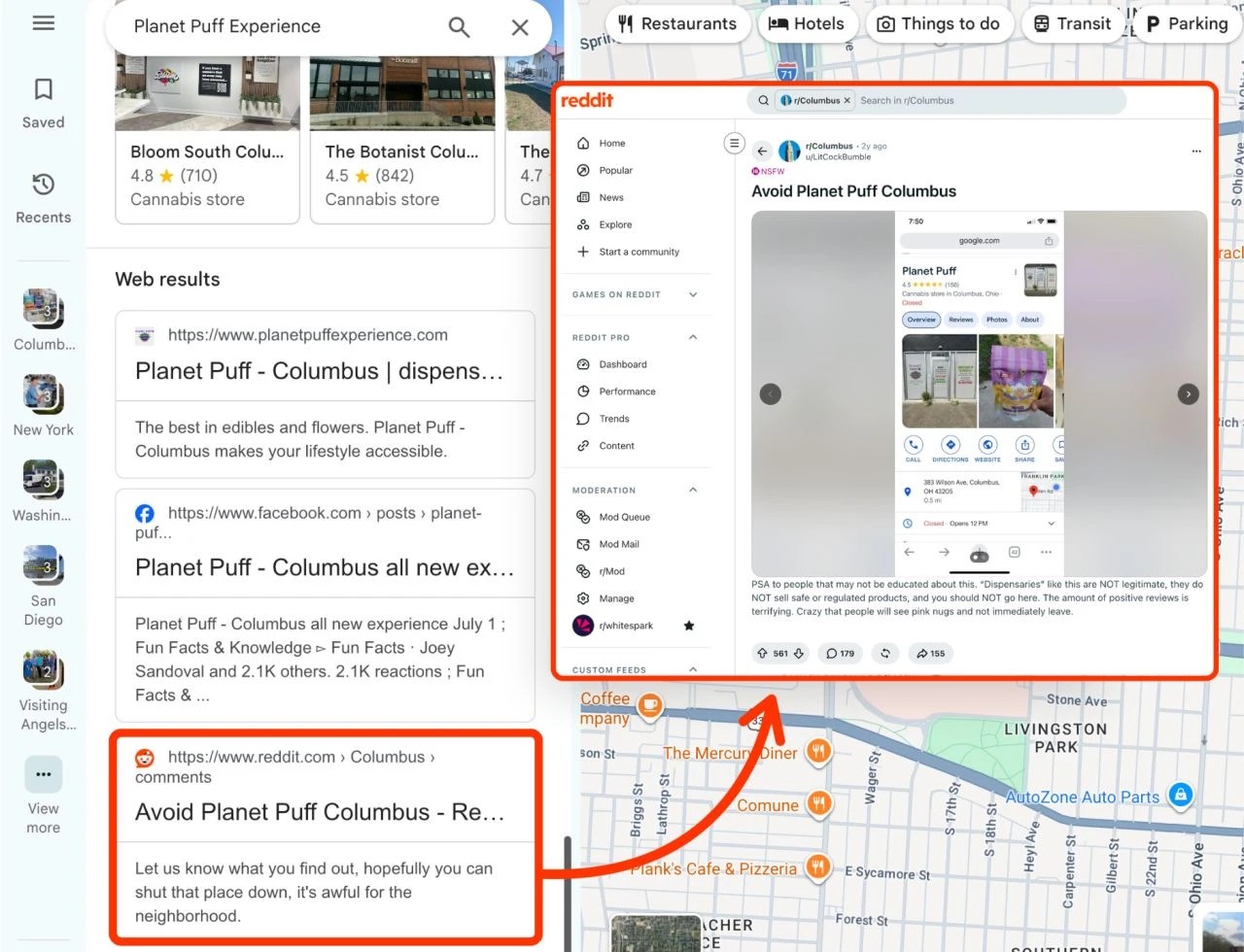
Task: Click the Reddit logo
Action: [x=588, y=100]
